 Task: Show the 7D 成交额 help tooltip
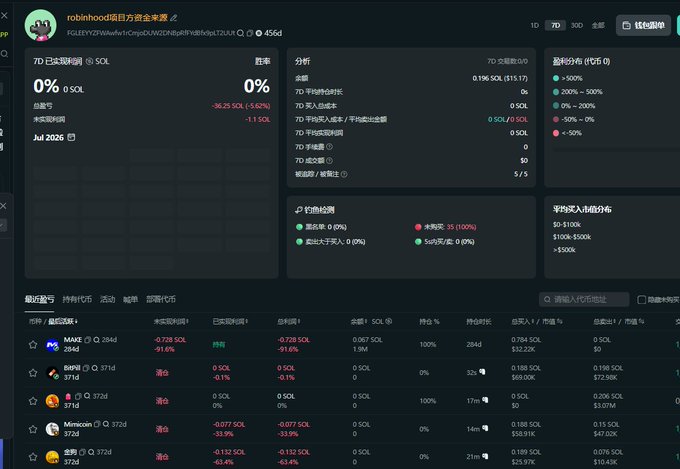[330, 161]
